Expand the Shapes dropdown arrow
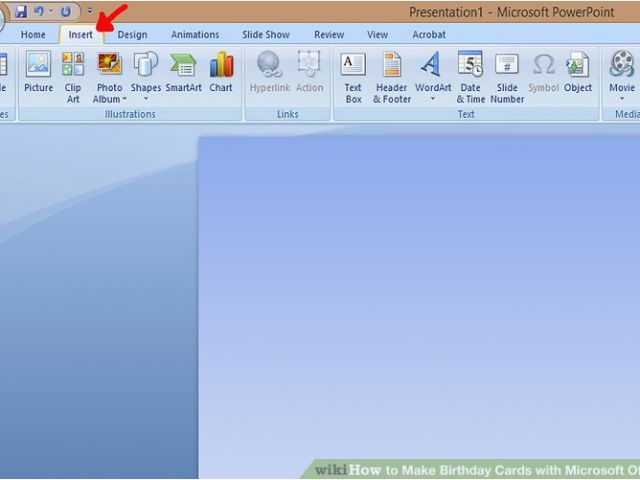The image size is (640, 480). pyautogui.click(x=146, y=99)
